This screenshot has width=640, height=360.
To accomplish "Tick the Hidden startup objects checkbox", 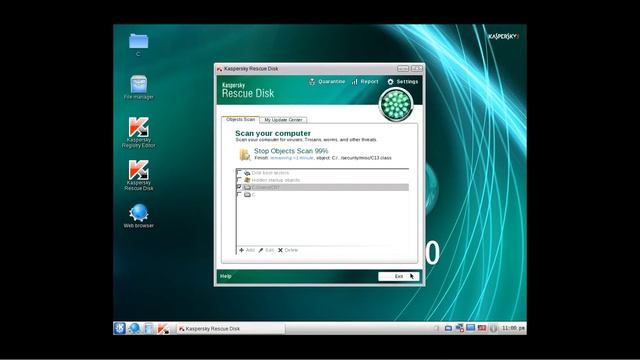I will (x=239, y=180).
